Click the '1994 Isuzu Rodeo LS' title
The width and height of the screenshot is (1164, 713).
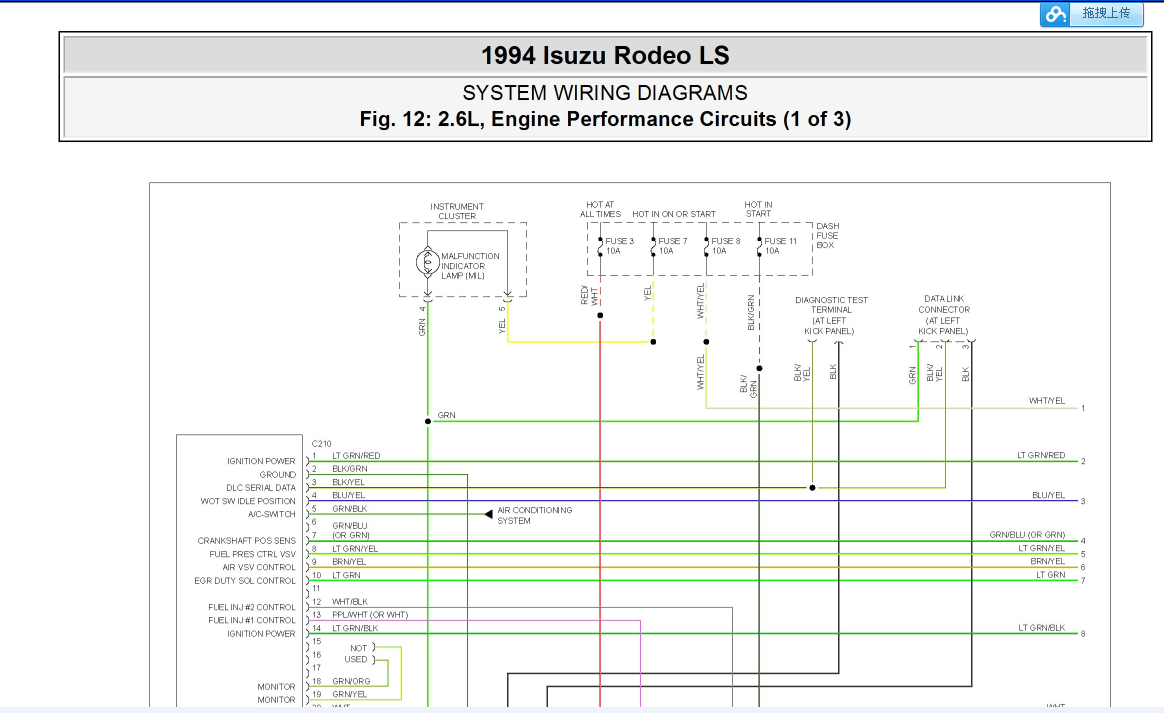click(x=605, y=56)
